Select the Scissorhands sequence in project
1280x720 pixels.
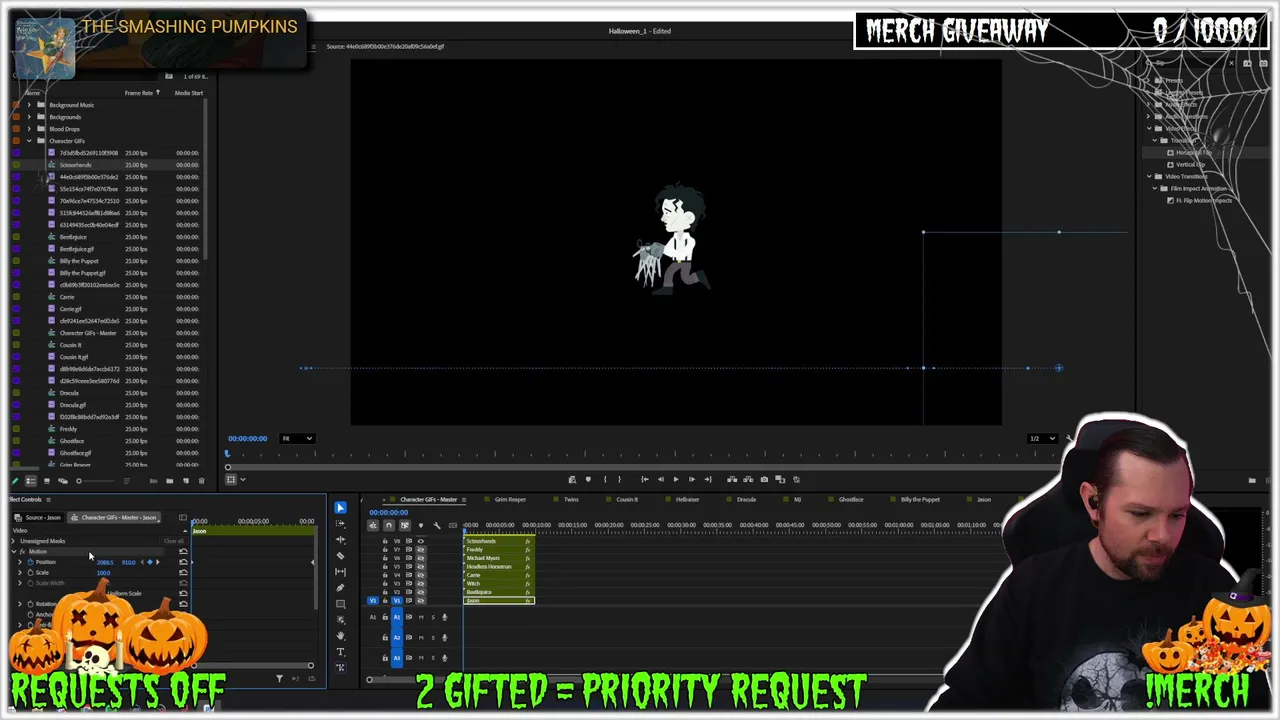coord(75,165)
